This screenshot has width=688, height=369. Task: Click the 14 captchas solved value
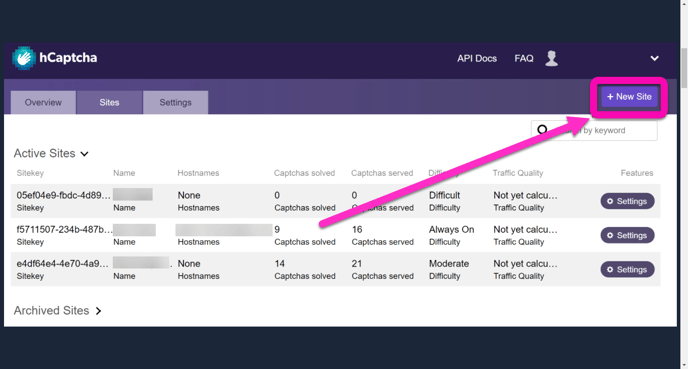(x=280, y=264)
